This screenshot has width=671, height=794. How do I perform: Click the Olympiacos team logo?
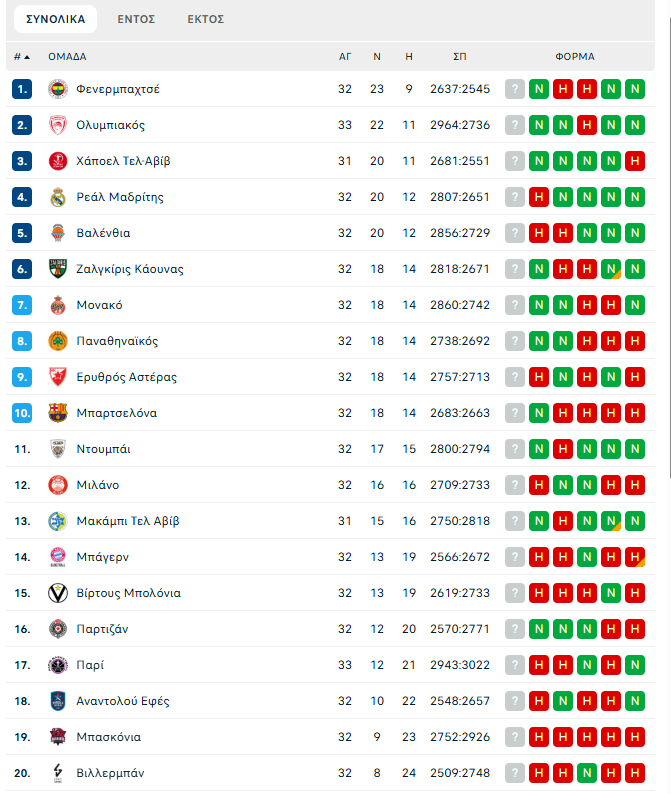pos(57,125)
